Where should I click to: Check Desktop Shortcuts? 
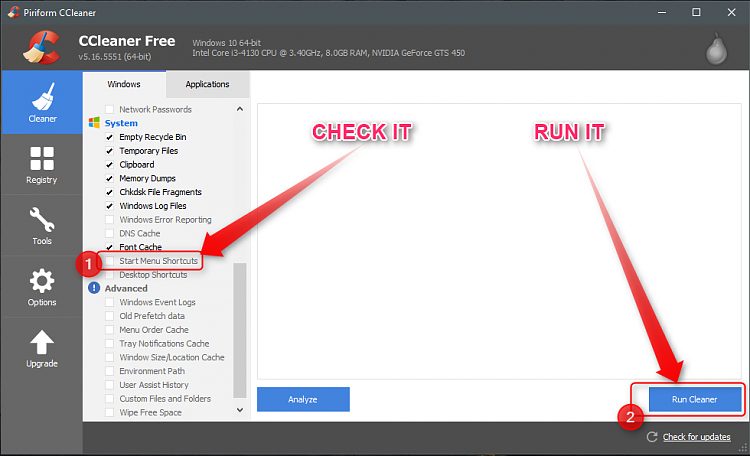(x=110, y=275)
